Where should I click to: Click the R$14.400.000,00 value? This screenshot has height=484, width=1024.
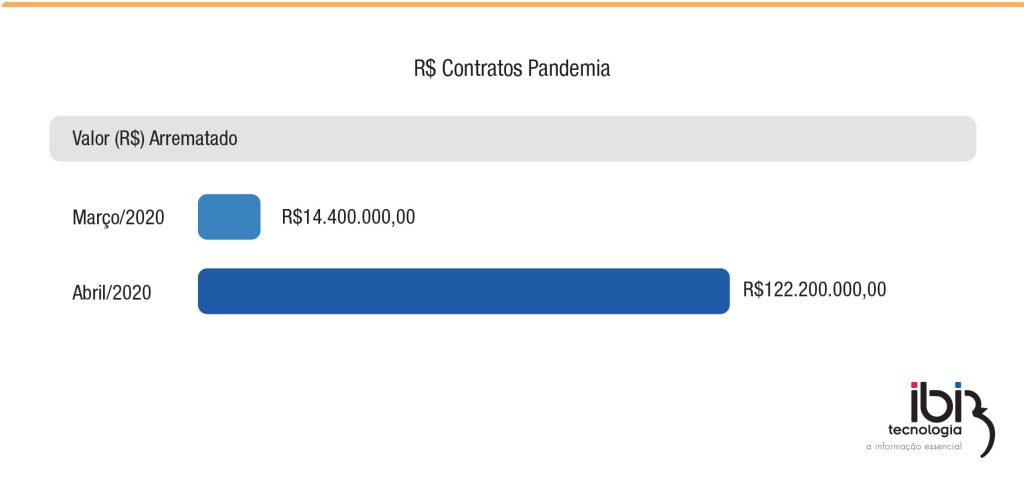tap(348, 216)
